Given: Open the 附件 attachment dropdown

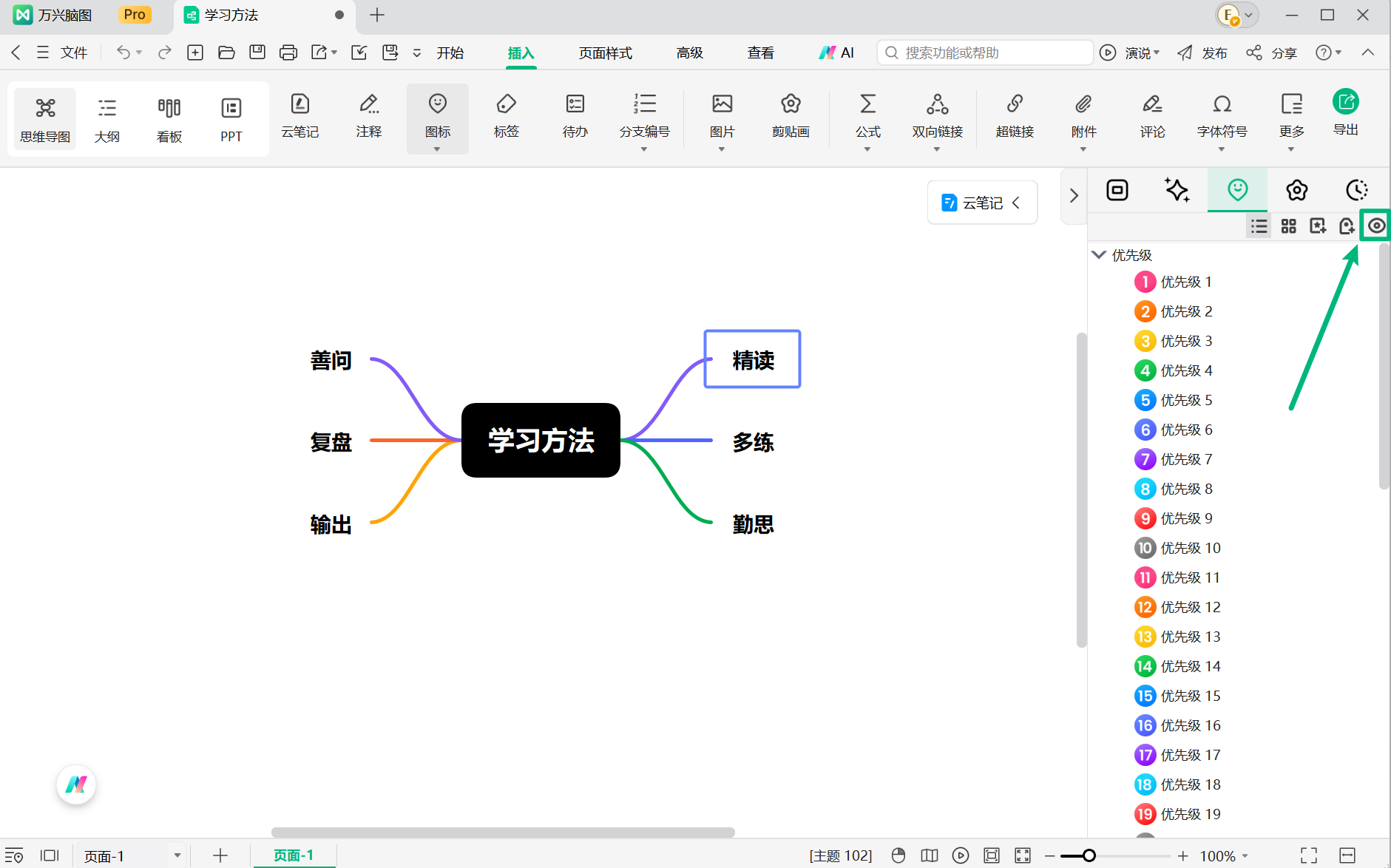Looking at the screenshot, I should pyautogui.click(x=1083, y=149).
